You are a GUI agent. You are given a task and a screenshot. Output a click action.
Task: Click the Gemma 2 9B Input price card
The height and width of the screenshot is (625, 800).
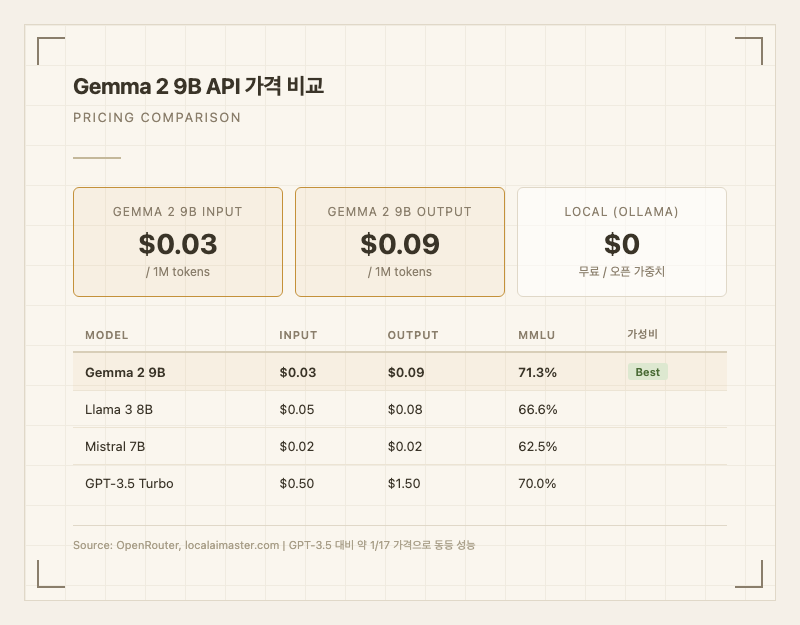[178, 242]
